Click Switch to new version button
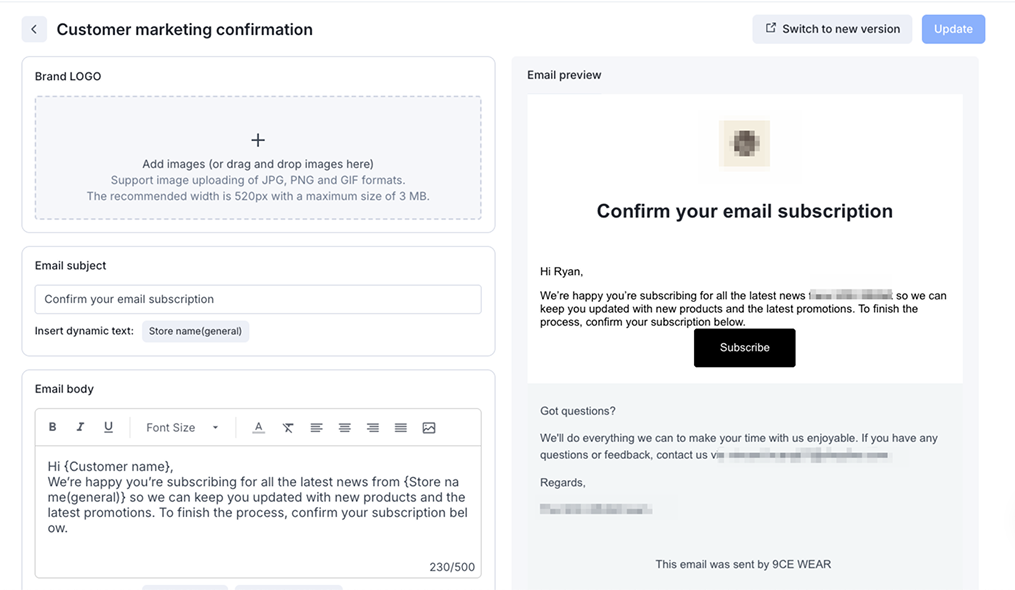 [x=832, y=29]
